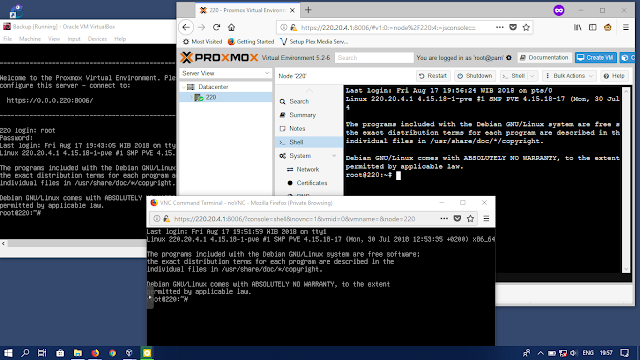Screen dimensions: 640x360
Task: Go back in the Proxmox Firefox window
Action: pyautogui.click(x=186, y=27)
